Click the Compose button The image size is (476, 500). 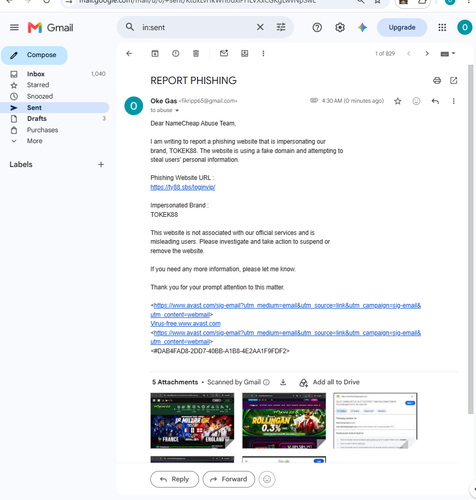click(x=34, y=55)
